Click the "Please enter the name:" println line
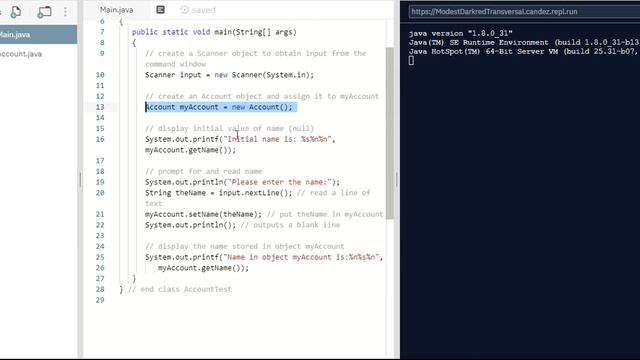 [x=242, y=182]
